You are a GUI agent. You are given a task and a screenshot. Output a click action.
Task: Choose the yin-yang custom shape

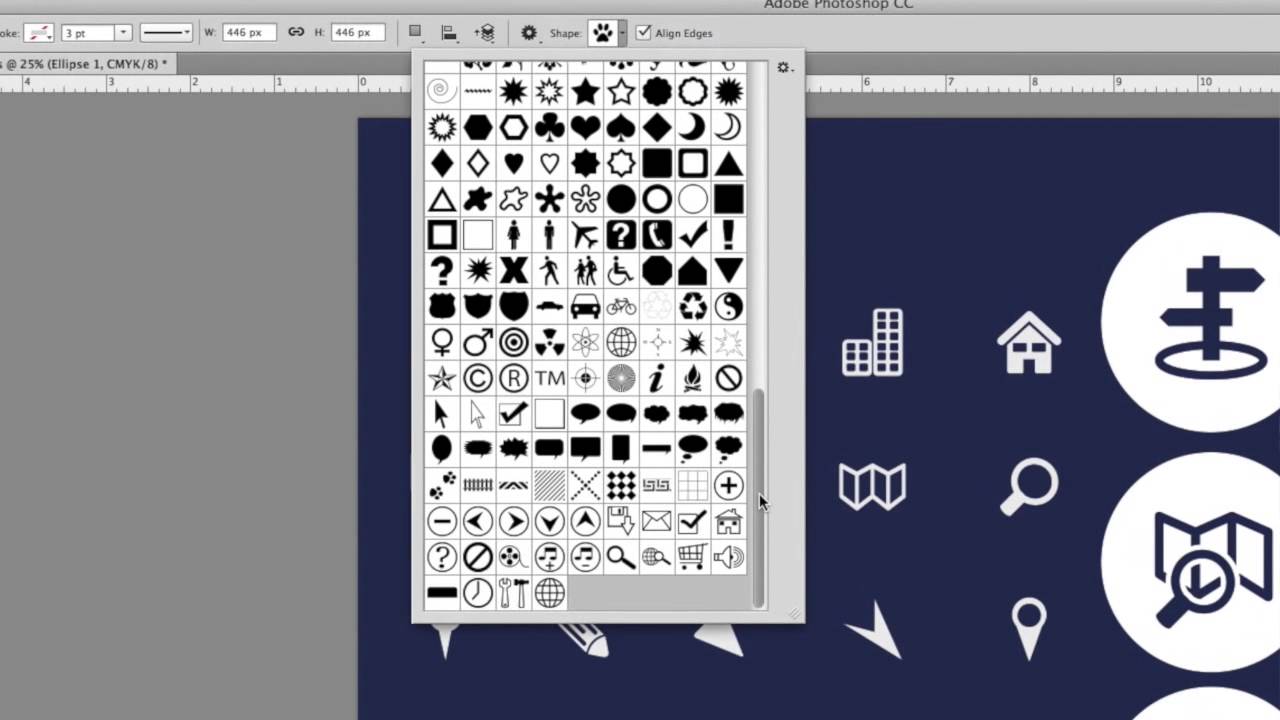point(728,304)
